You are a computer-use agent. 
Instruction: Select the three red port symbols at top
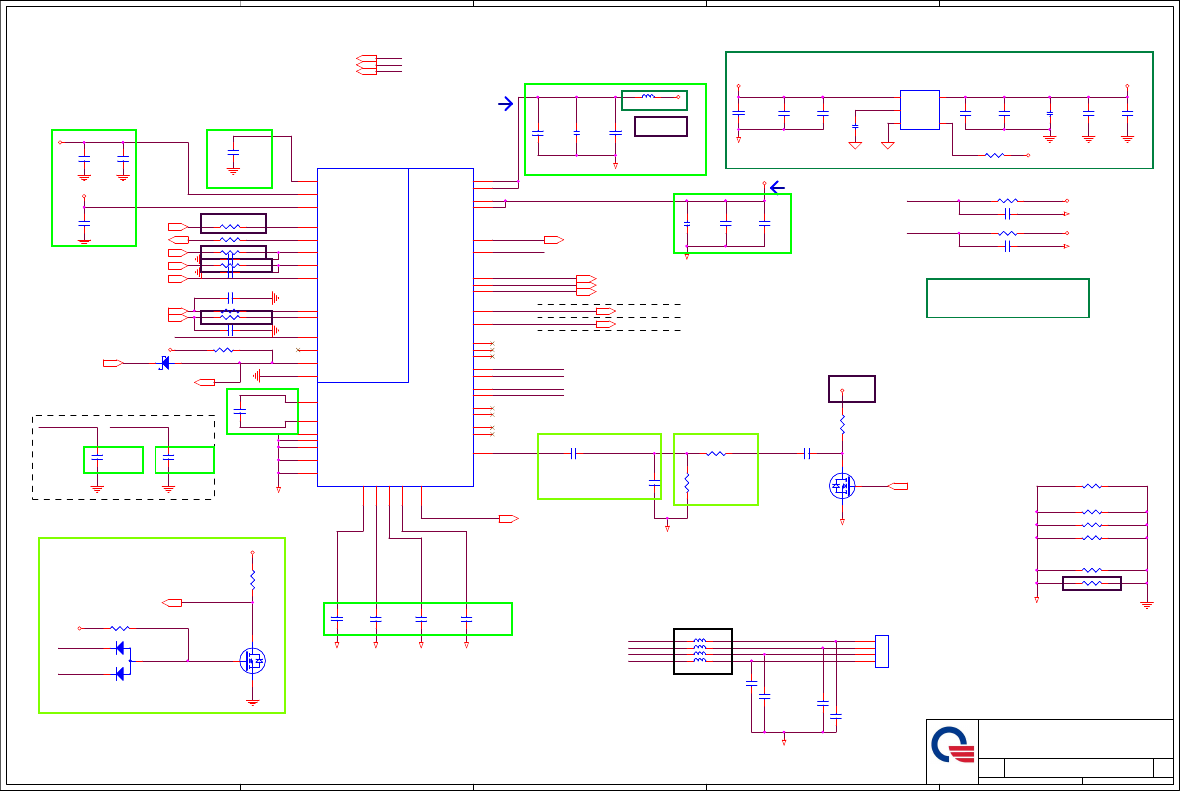(x=366, y=65)
